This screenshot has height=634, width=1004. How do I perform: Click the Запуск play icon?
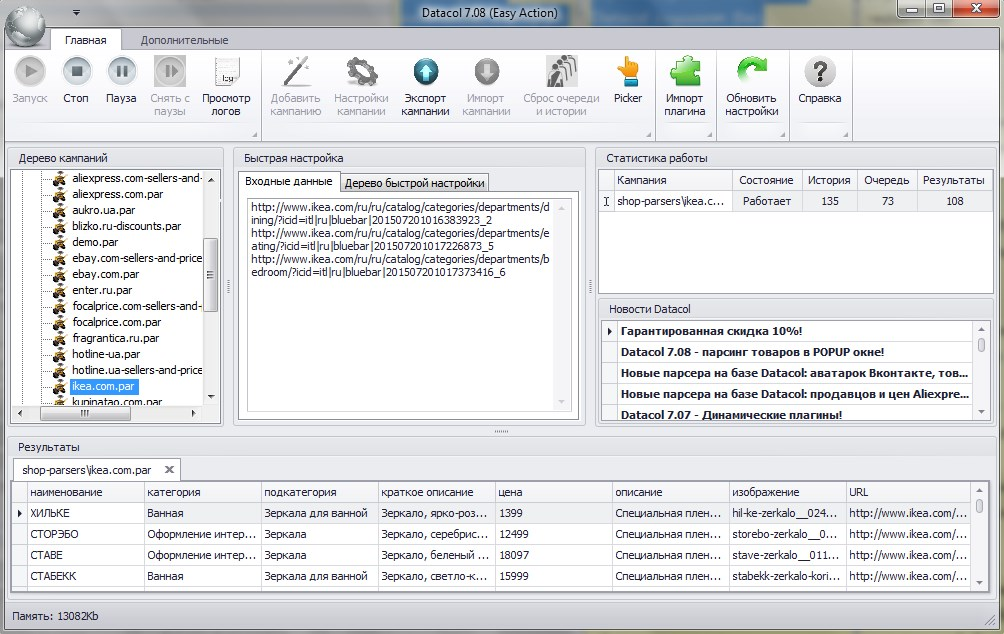click(x=30, y=71)
